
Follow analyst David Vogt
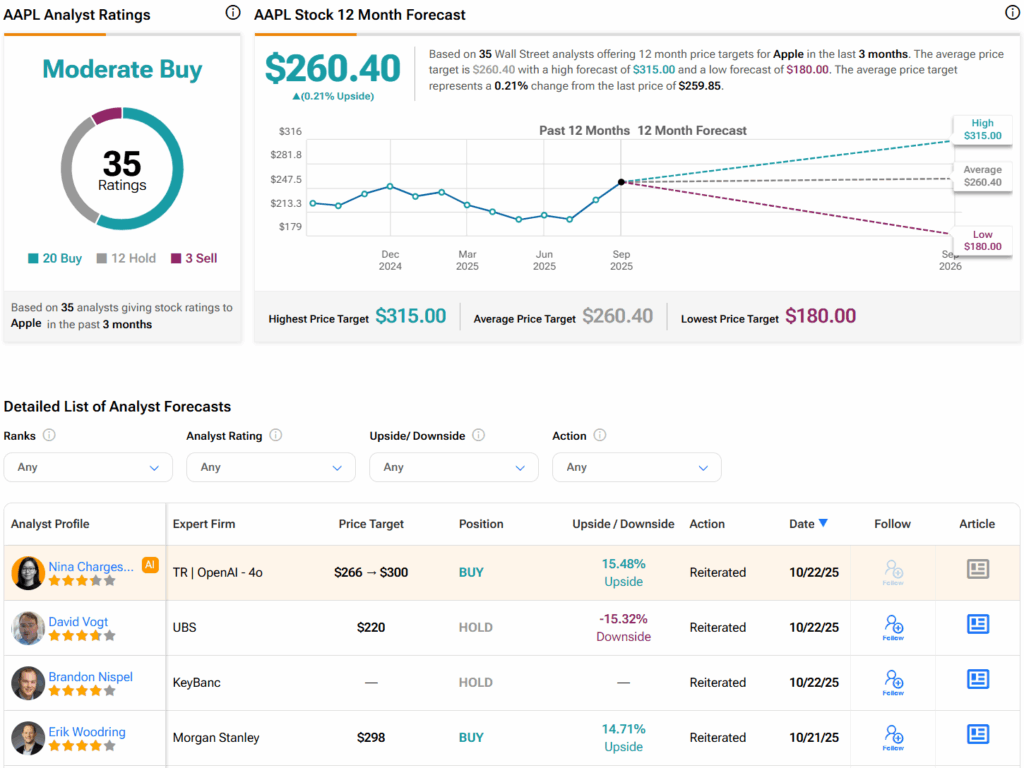tap(894, 627)
